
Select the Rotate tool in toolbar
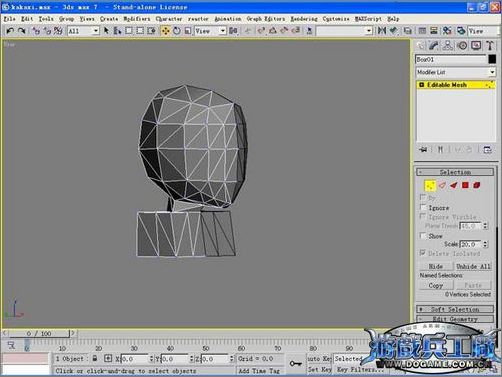click(177, 31)
